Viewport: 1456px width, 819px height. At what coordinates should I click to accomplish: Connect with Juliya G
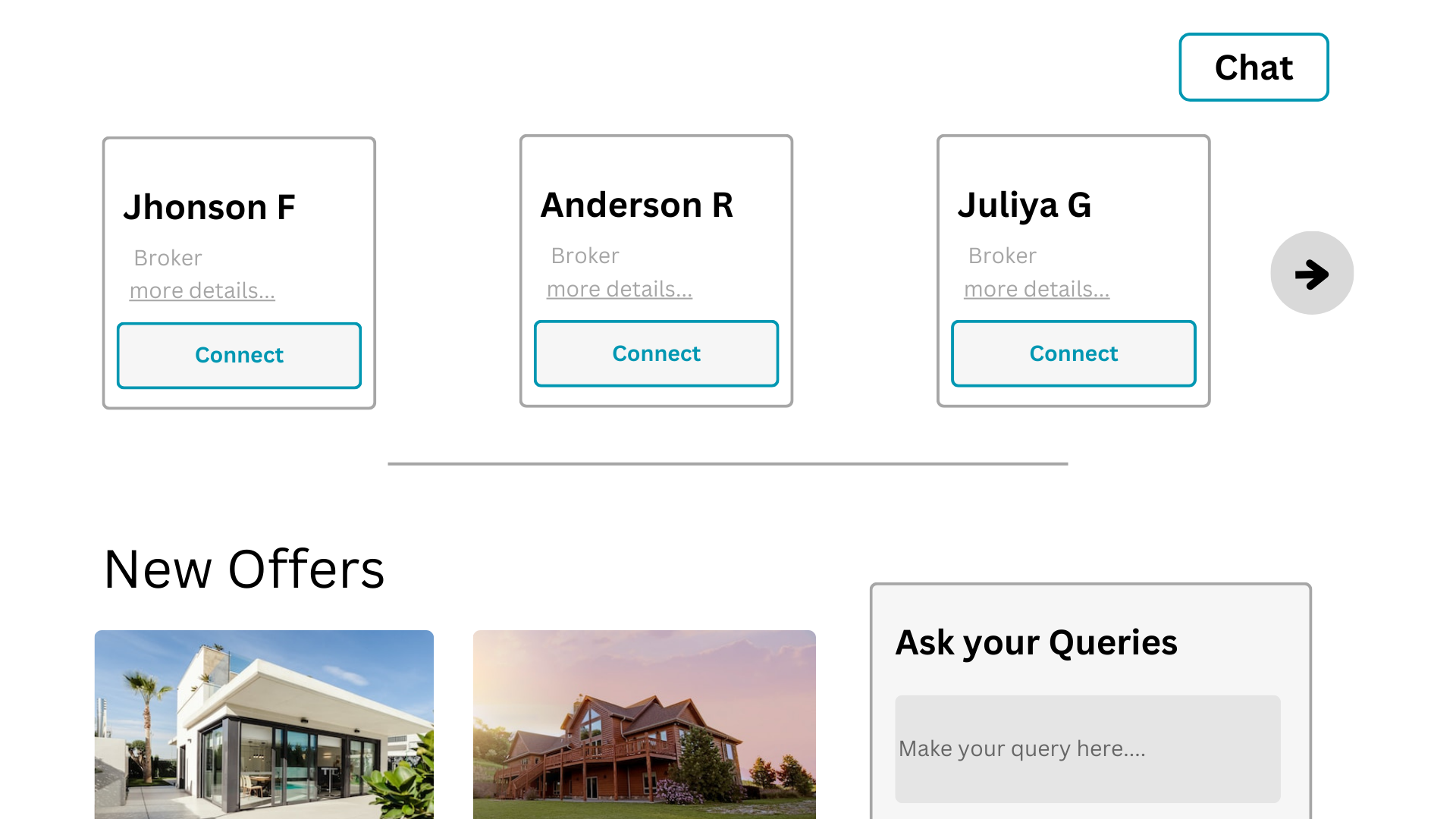coord(1073,354)
